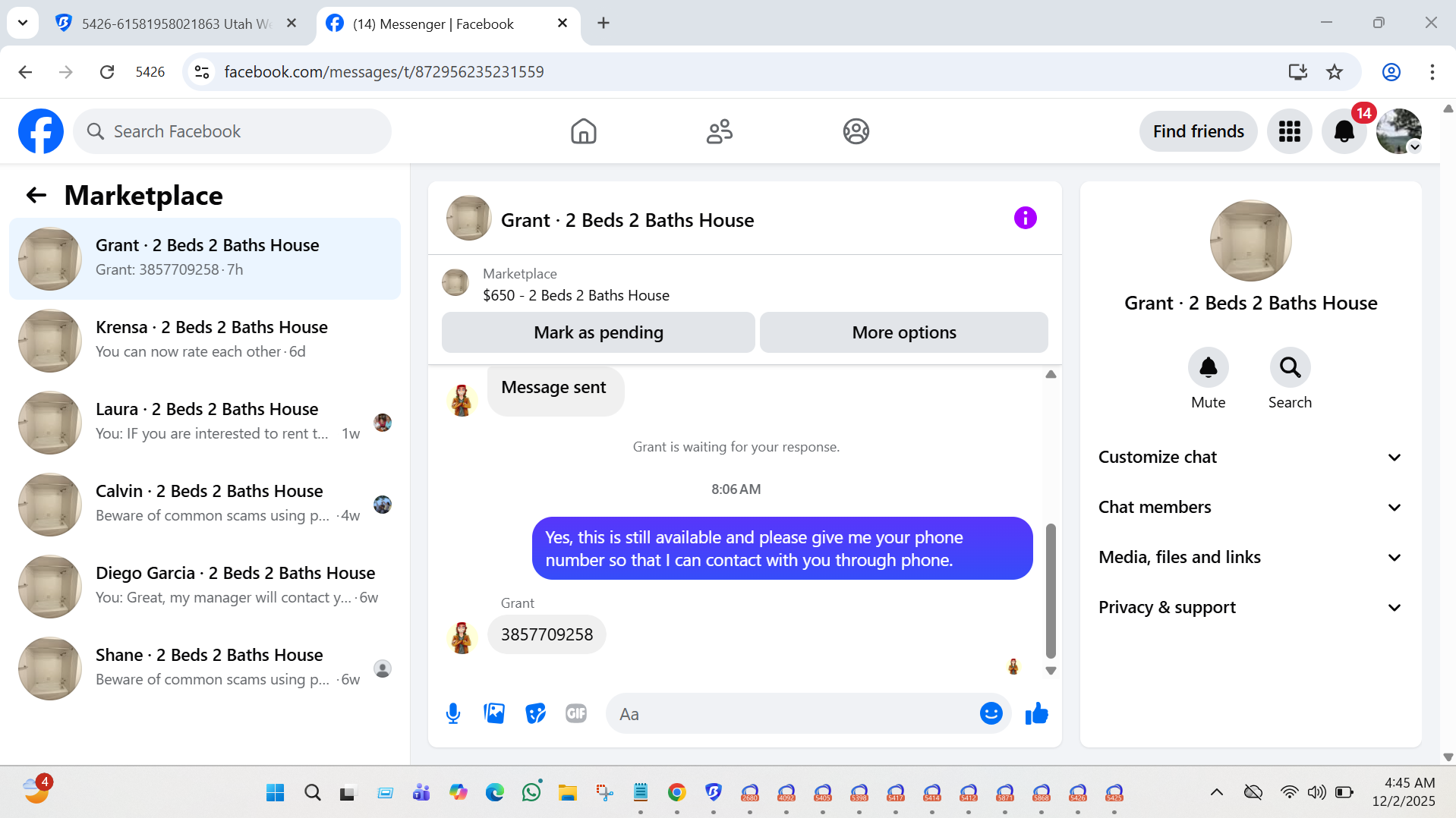Open the $650 Marketplace listing link

575,295
